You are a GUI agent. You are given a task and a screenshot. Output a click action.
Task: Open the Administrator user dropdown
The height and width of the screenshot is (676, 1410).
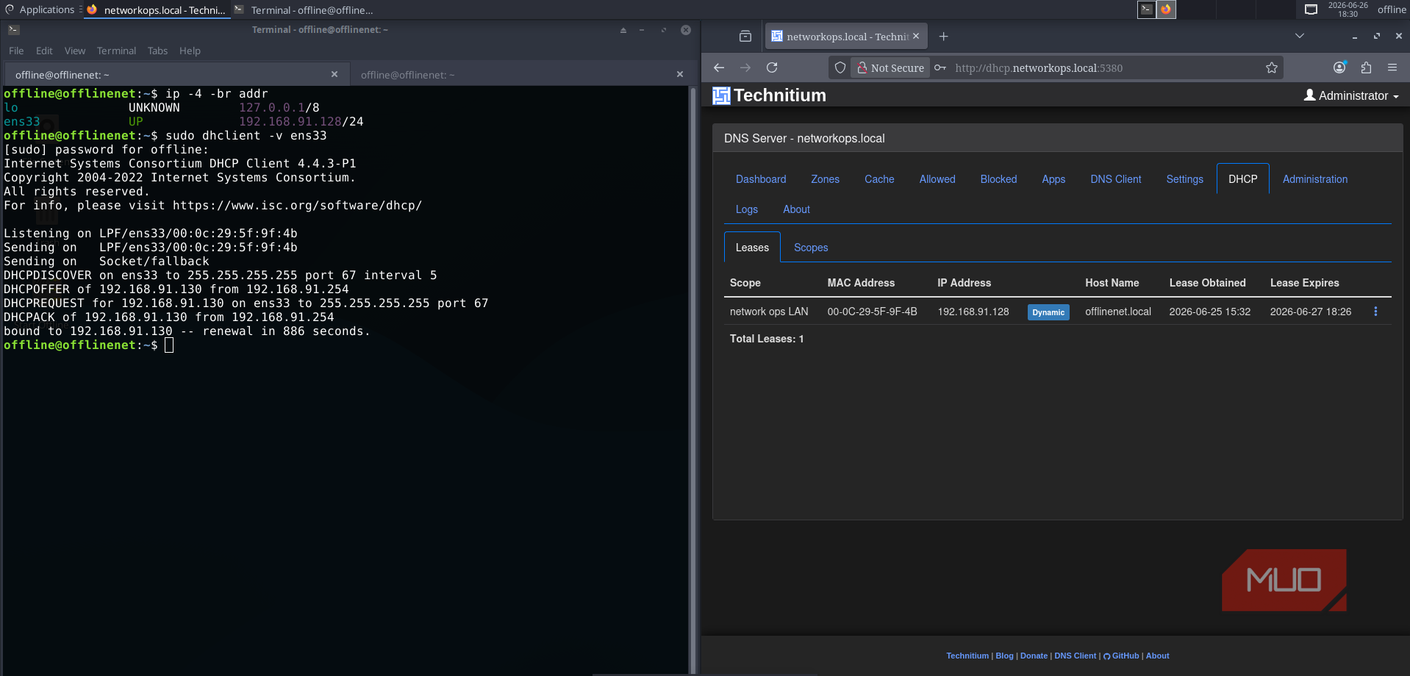tap(1351, 96)
